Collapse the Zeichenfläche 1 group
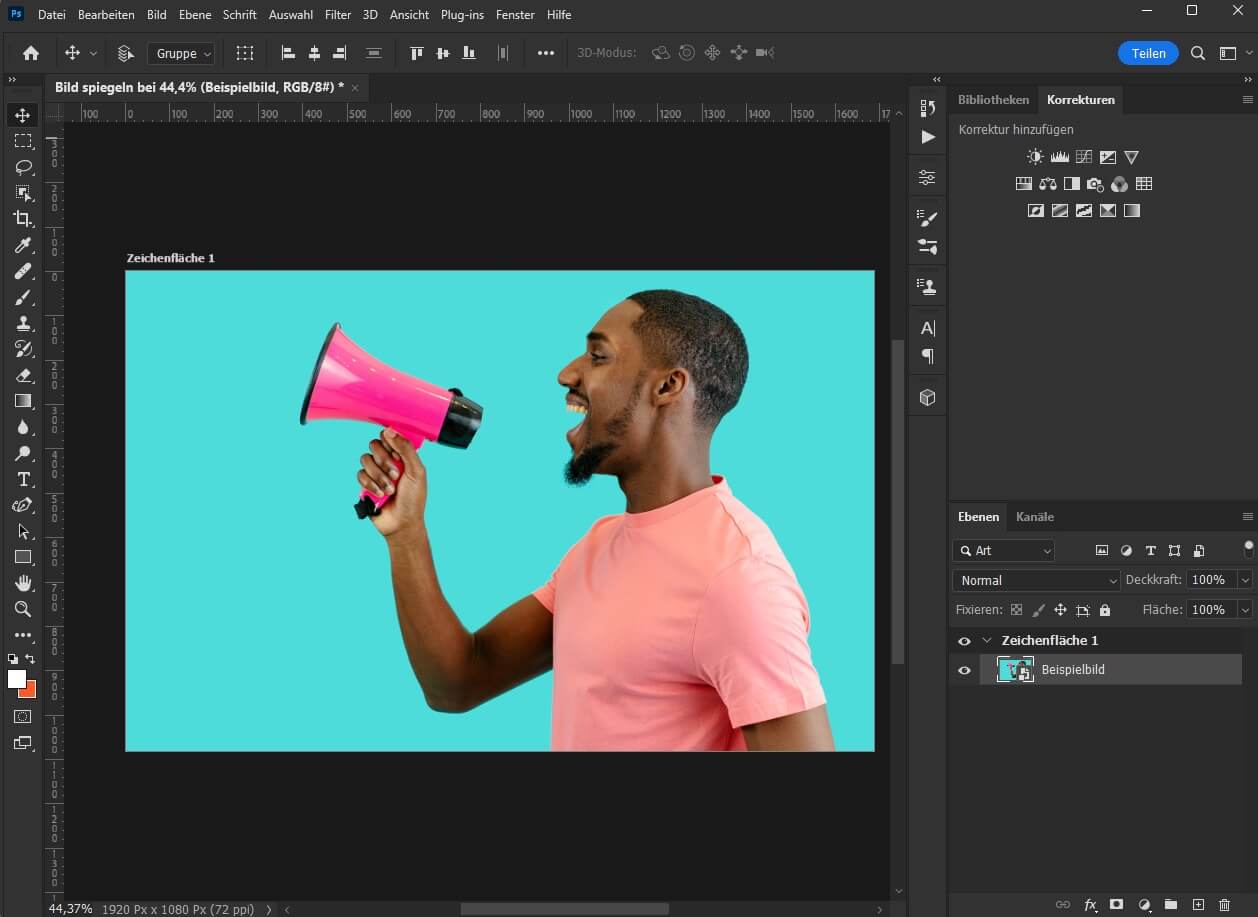Viewport: 1258px width, 917px height. (x=987, y=640)
